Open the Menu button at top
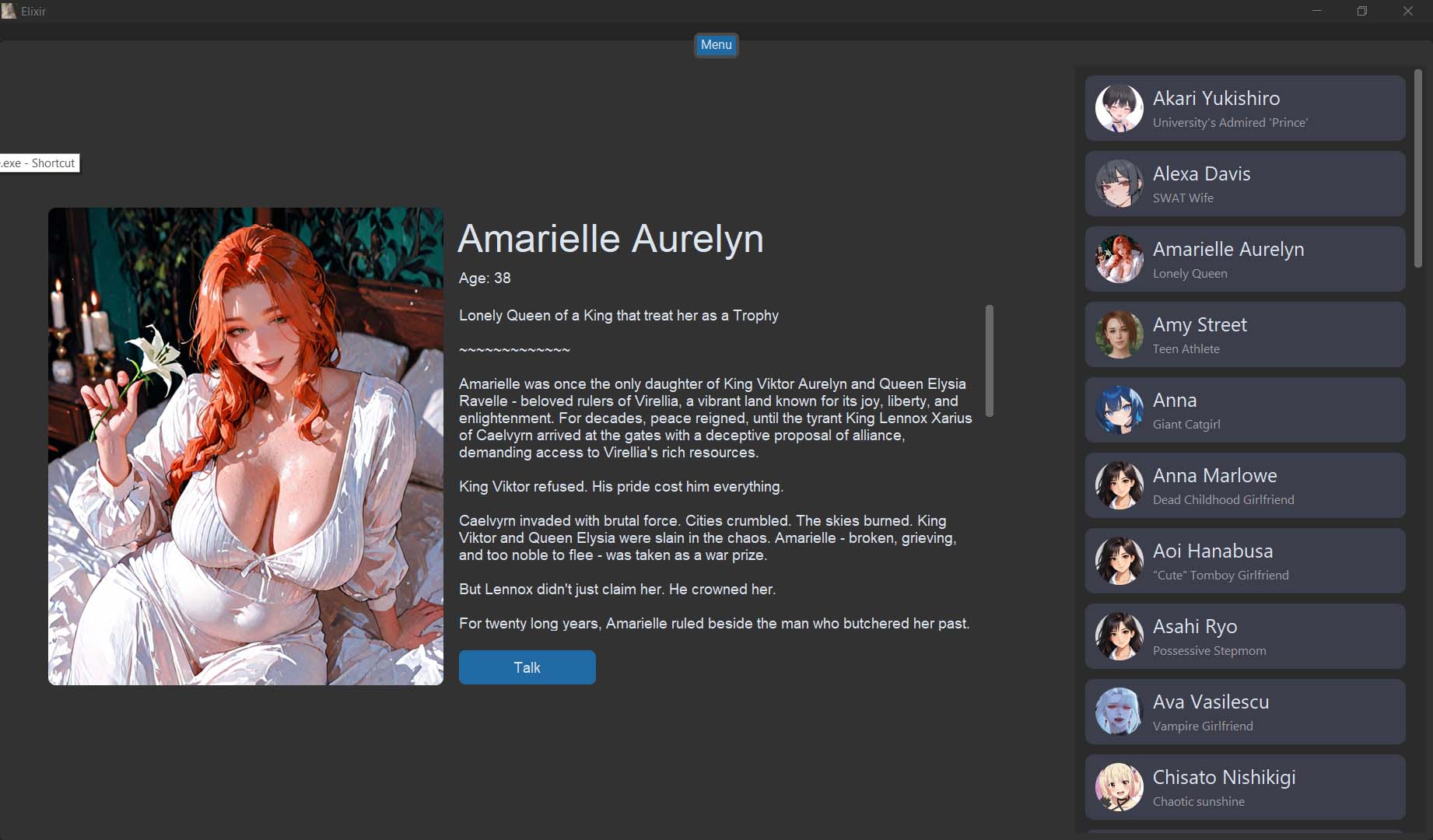1433x840 pixels. click(x=716, y=45)
